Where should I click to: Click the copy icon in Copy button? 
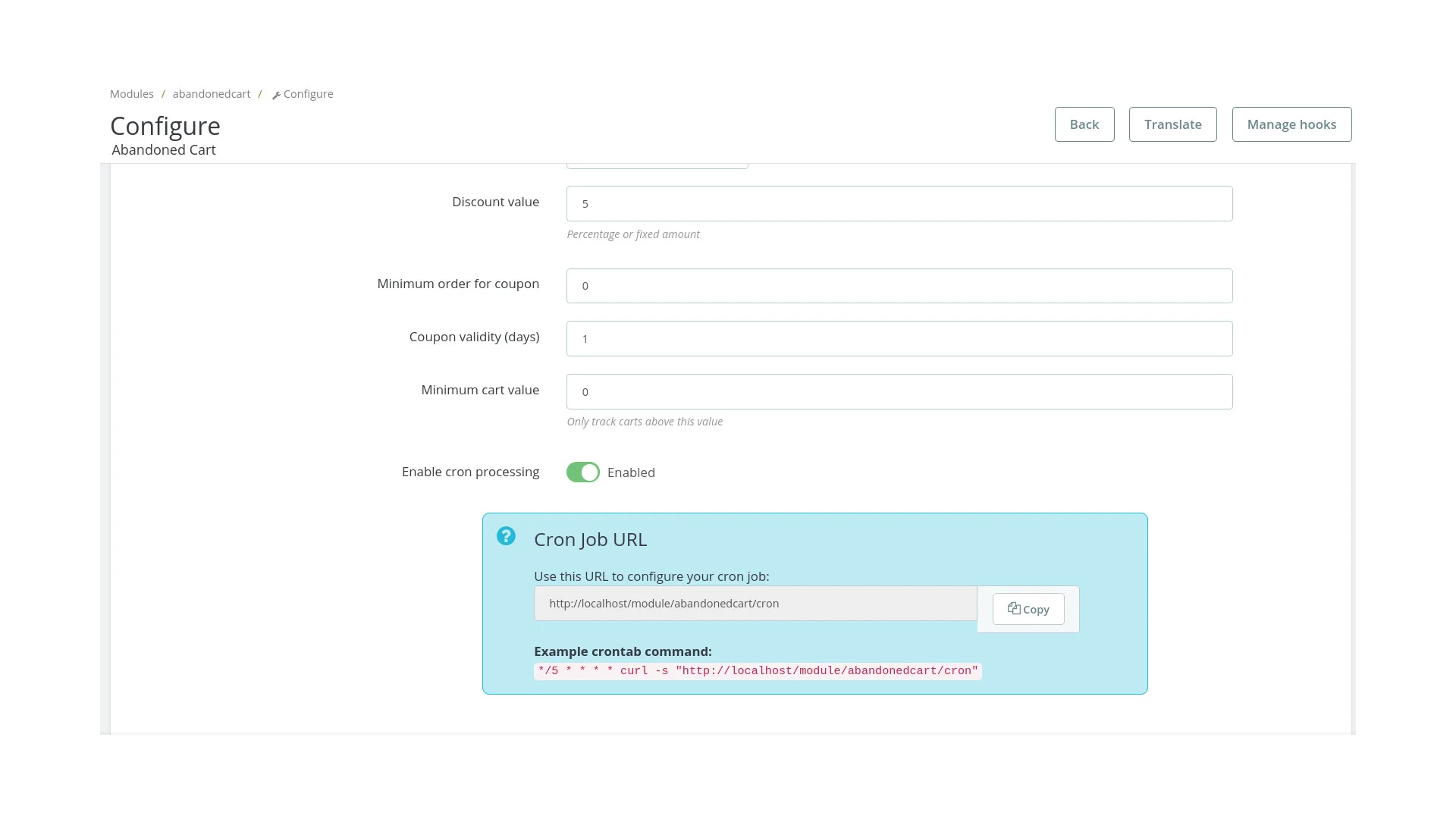tap(1013, 608)
